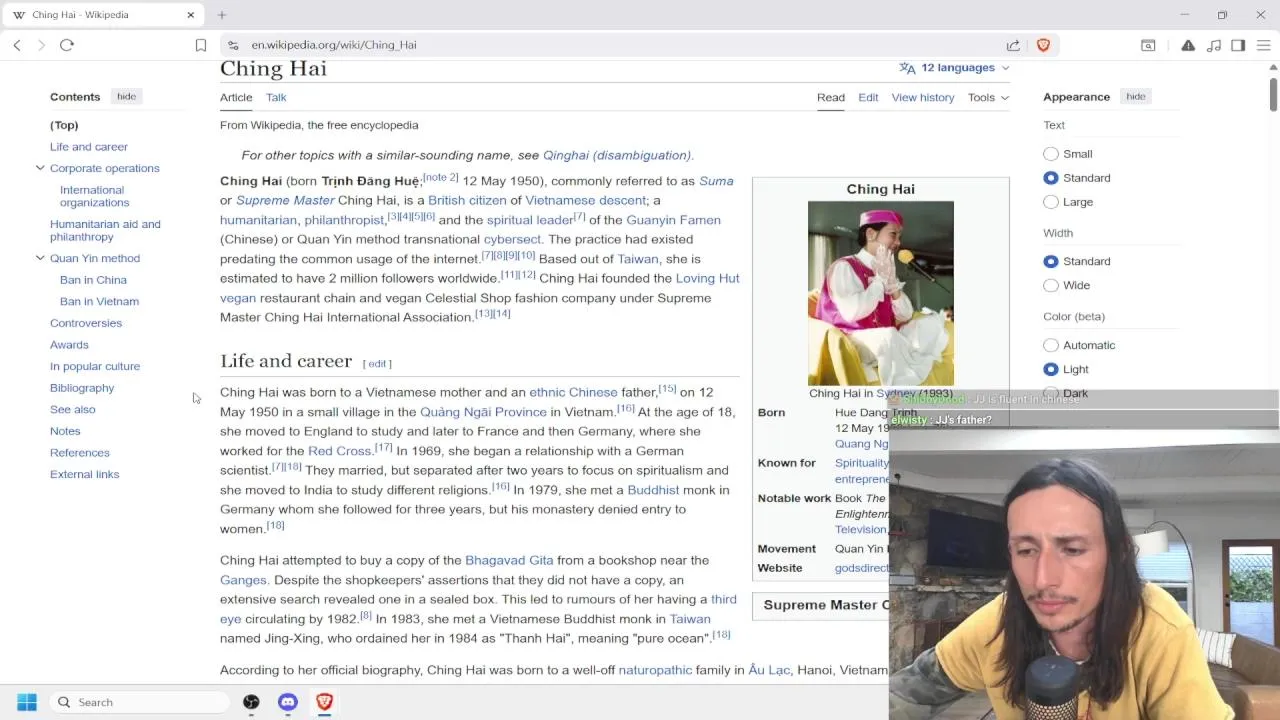Go to External links in contents

84,474
